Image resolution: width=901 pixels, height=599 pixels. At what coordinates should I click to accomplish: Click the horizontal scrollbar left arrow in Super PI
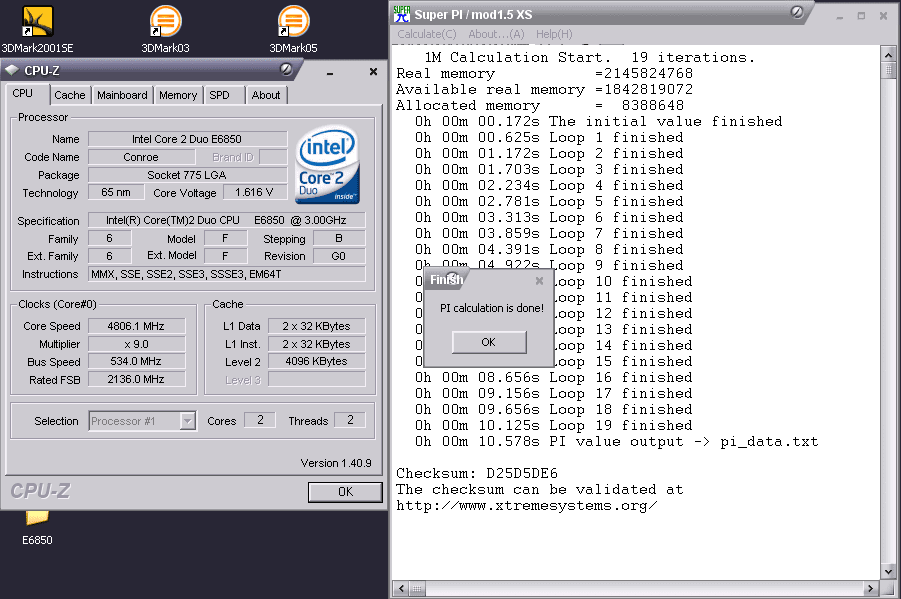pos(401,589)
